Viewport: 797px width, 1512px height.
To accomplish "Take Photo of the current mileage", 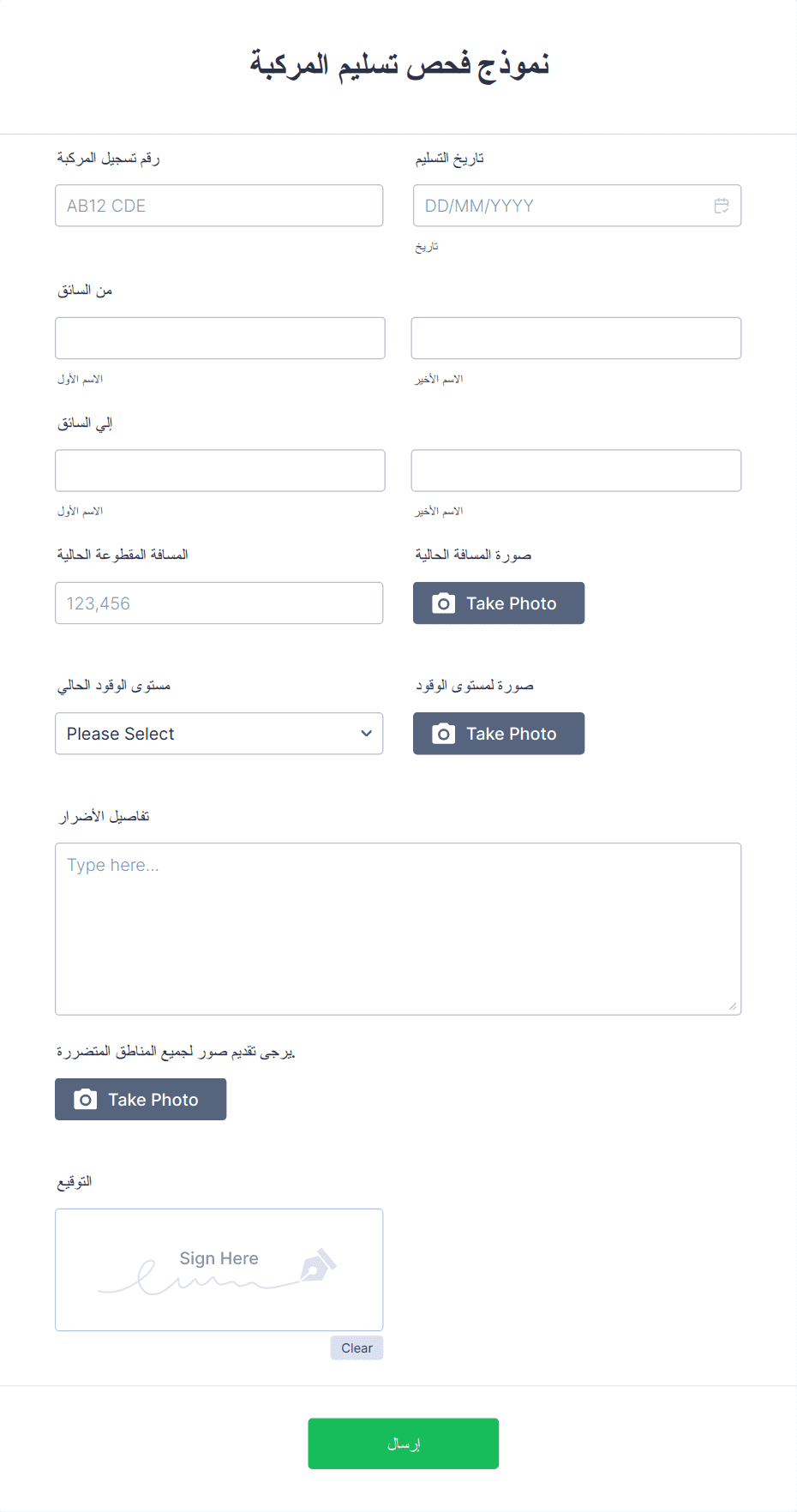I will (x=499, y=603).
